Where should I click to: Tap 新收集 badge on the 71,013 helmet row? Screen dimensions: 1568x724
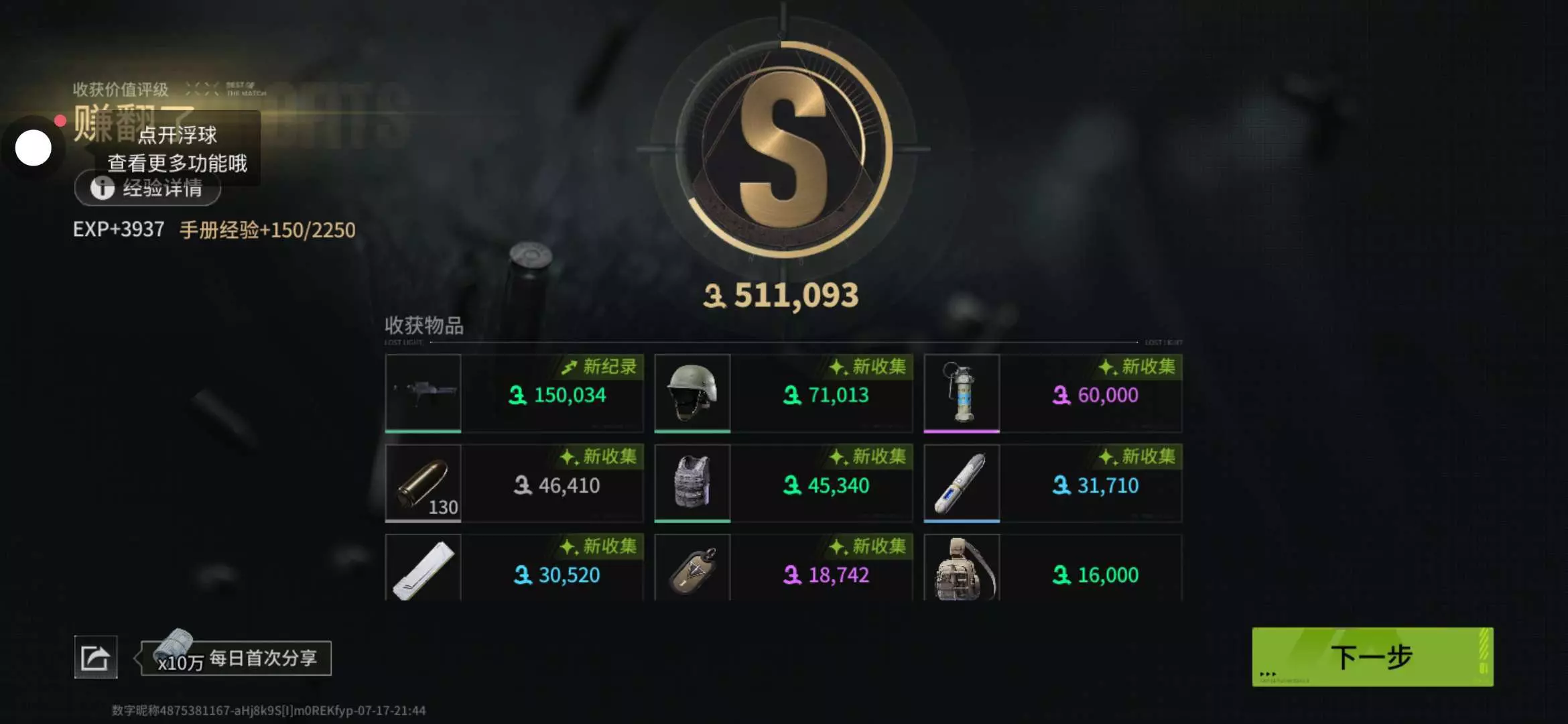point(868,367)
